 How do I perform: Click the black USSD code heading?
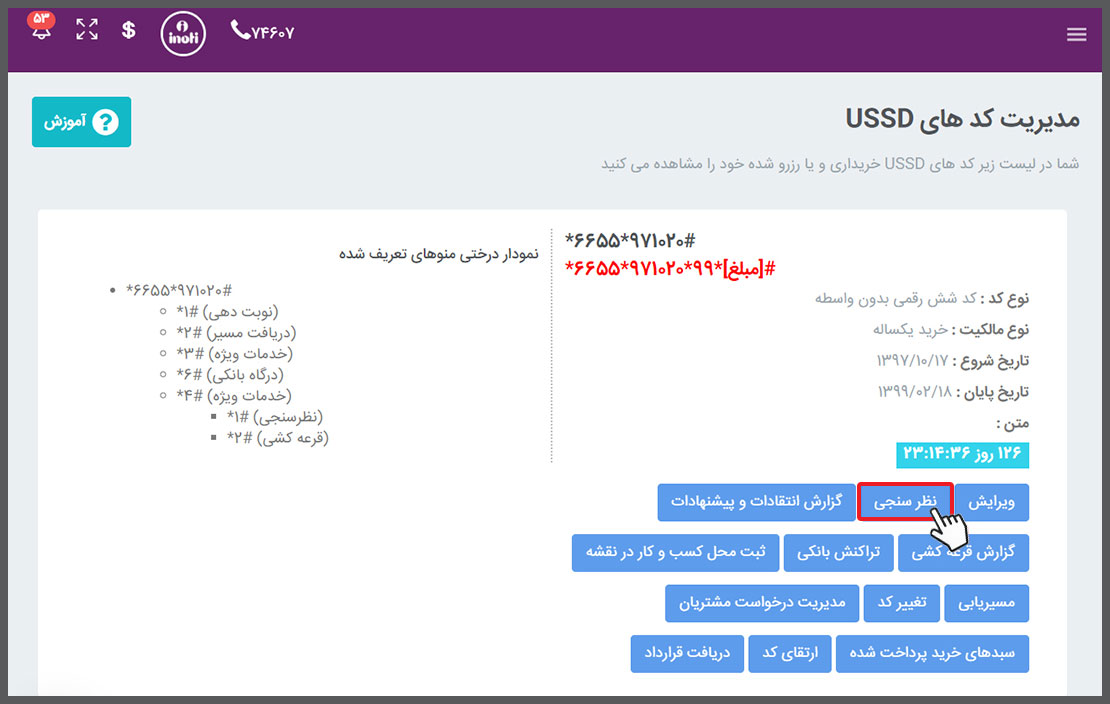point(630,241)
